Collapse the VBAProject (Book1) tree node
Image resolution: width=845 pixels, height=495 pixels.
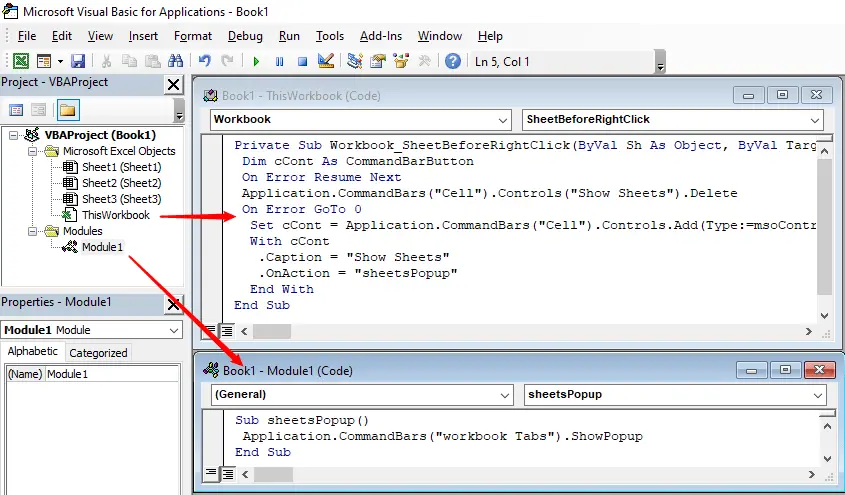pyautogui.click(x=13, y=135)
